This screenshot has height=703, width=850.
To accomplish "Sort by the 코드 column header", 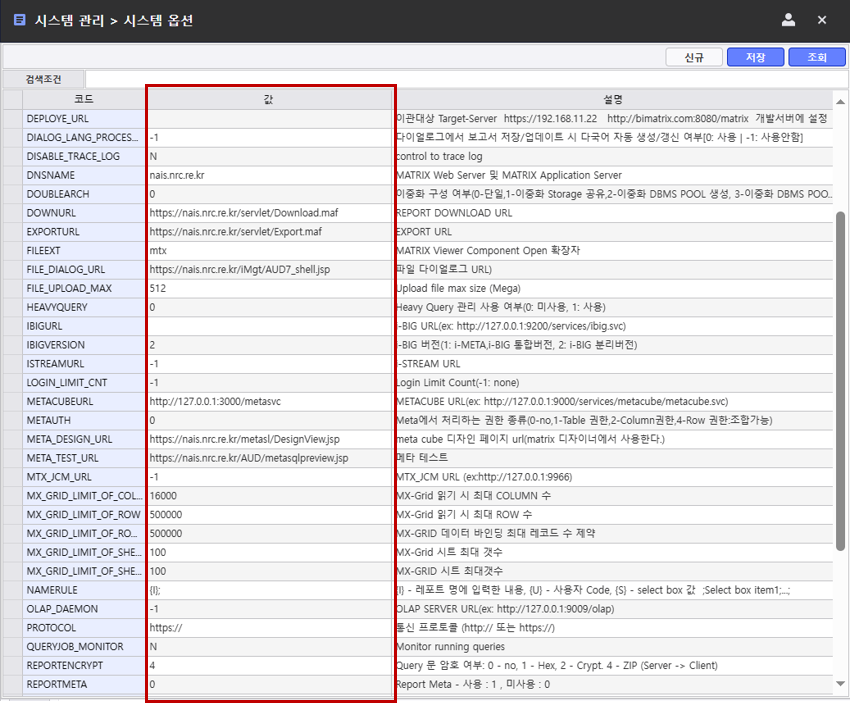I will click(84, 99).
